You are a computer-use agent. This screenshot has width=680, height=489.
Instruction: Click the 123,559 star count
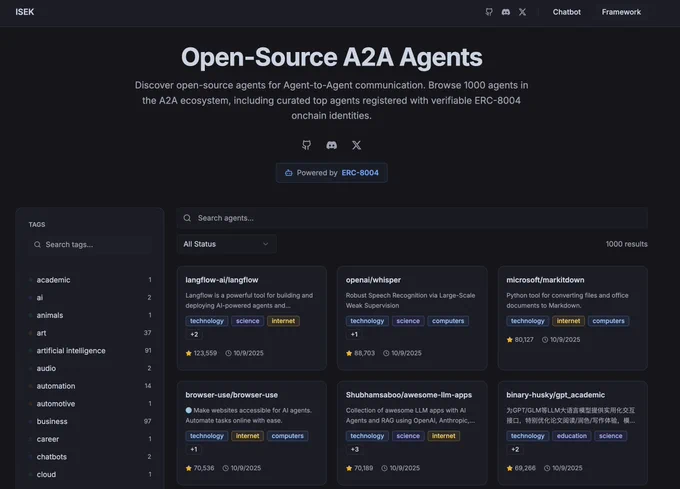click(x=205, y=353)
